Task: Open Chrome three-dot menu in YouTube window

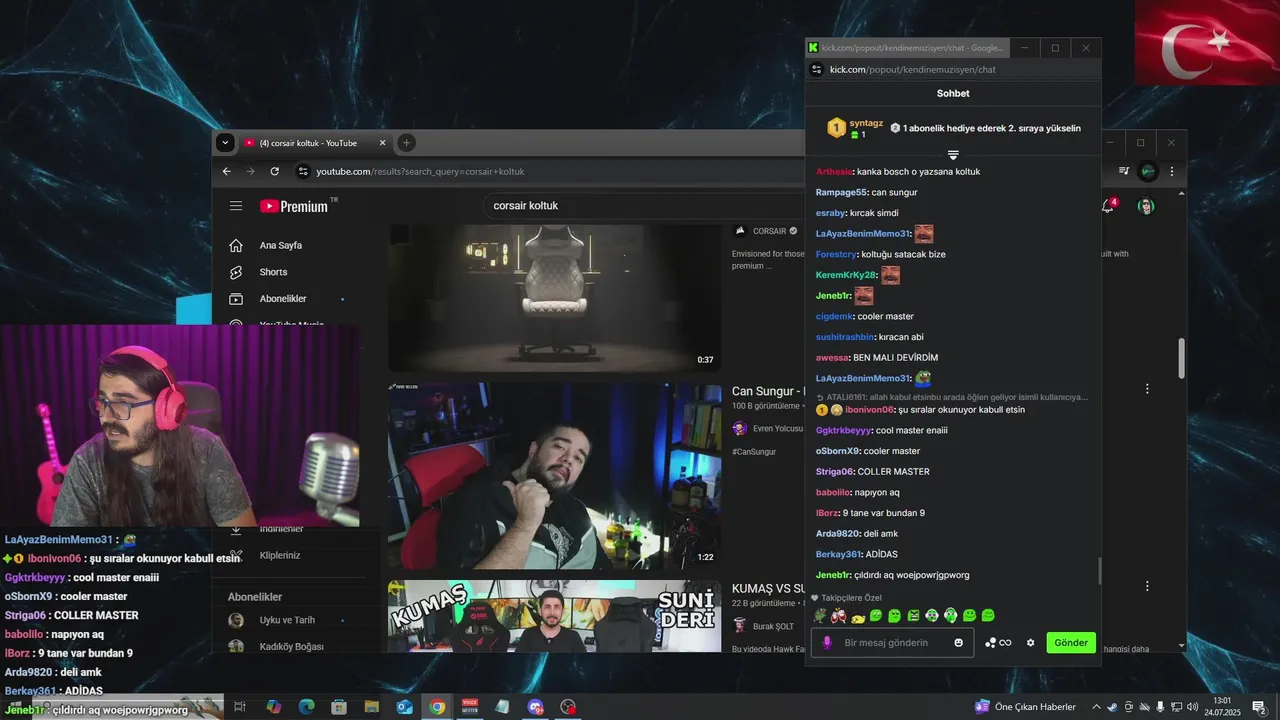Action: [1172, 171]
